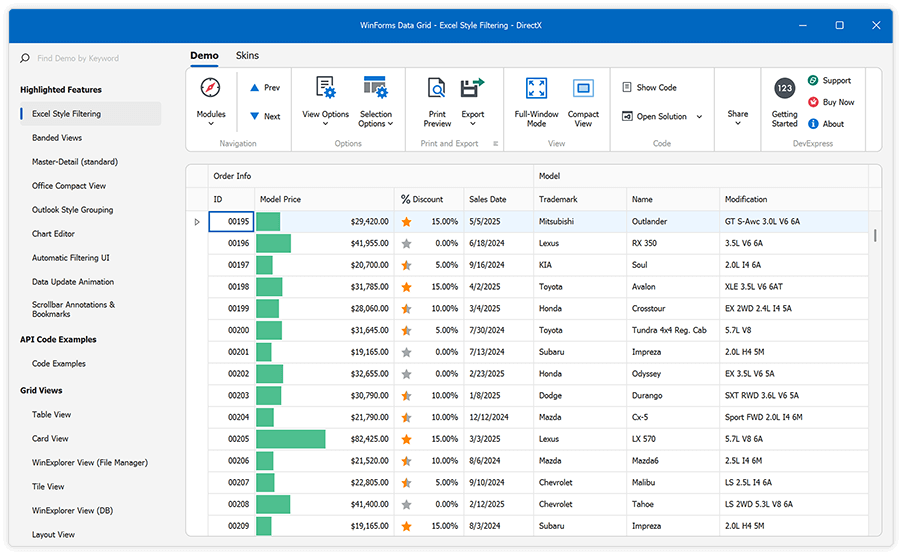
Task: Expand the Share dropdown
Action: click(738, 118)
